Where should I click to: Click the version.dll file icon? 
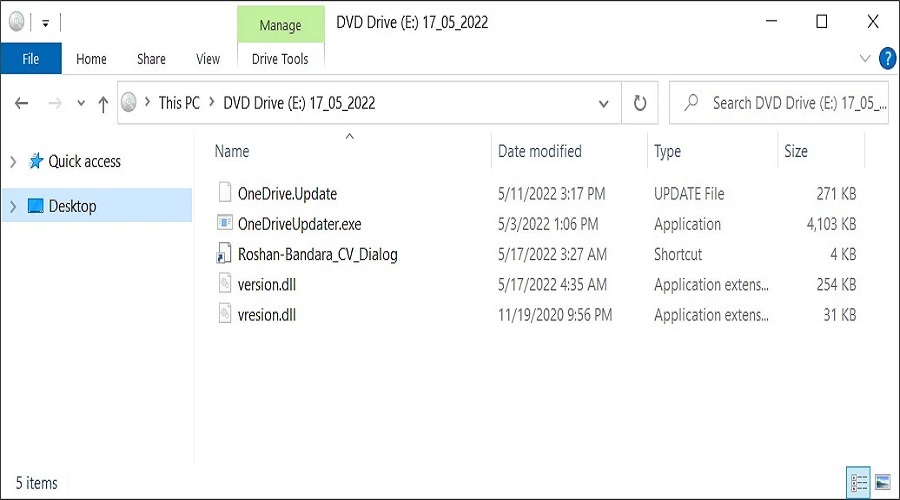coord(225,284)
